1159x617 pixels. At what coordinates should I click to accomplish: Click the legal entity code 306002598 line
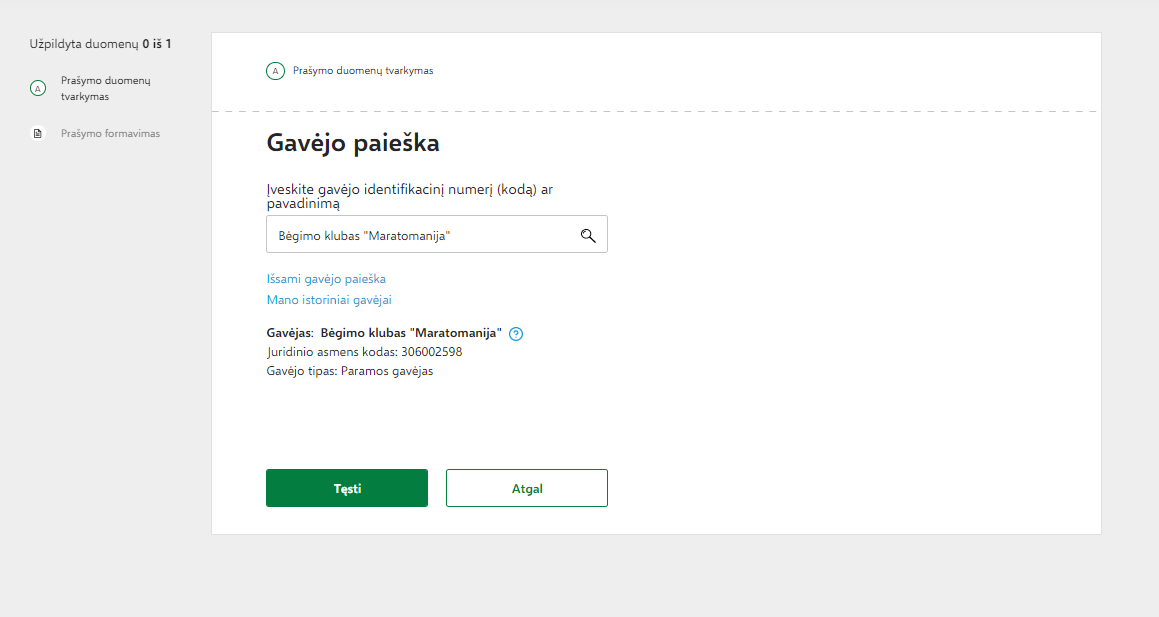coord(364,352)
